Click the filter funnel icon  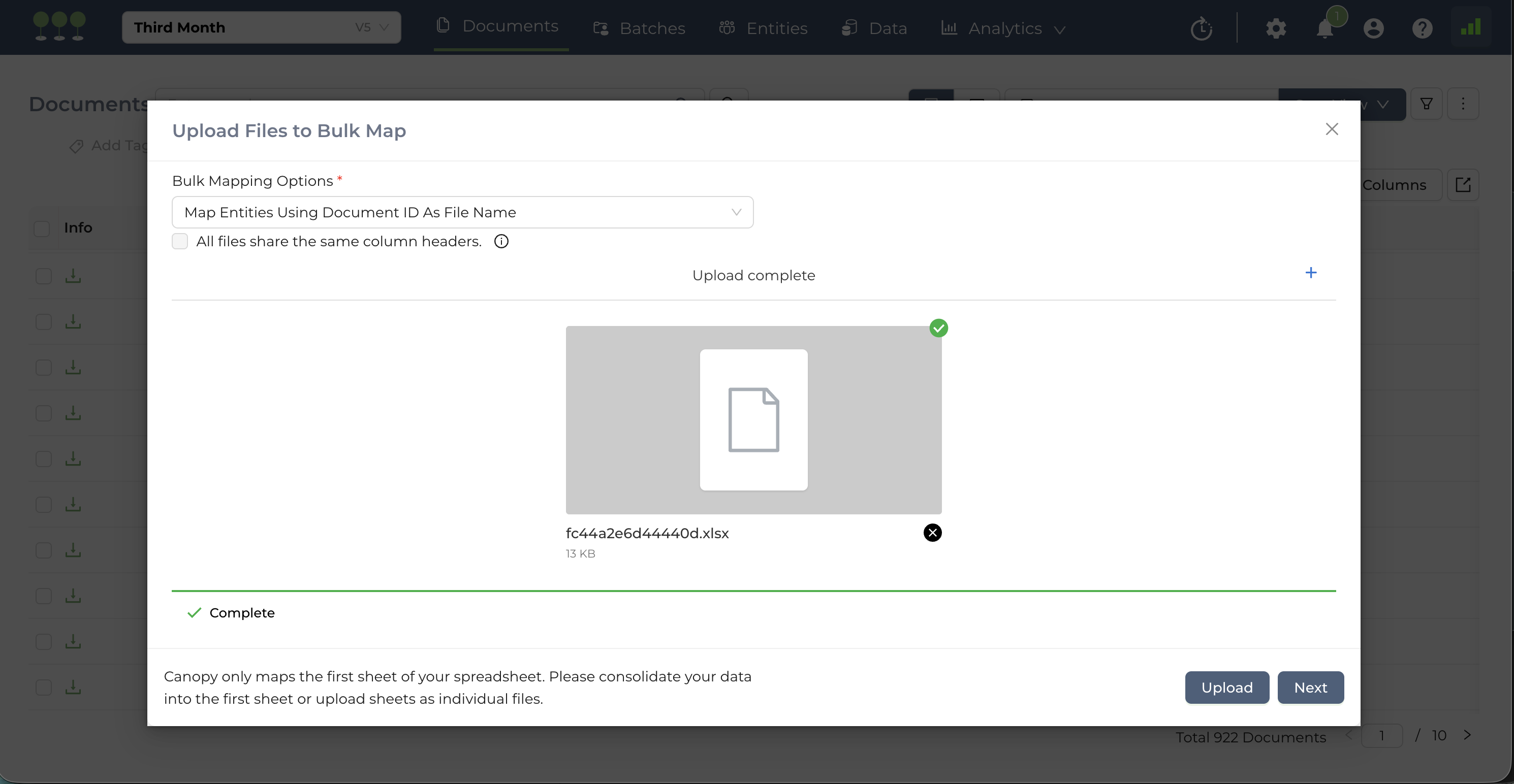click(x=1426, y=104)
